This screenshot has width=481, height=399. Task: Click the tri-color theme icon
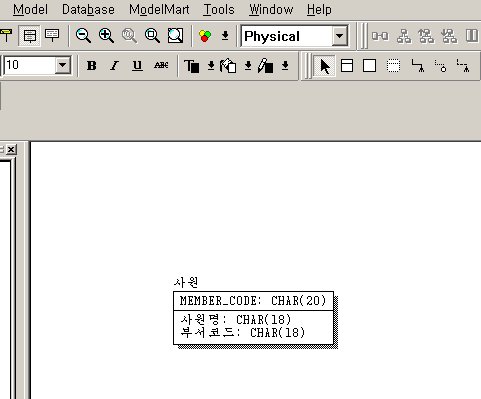[x=205, y=36]
